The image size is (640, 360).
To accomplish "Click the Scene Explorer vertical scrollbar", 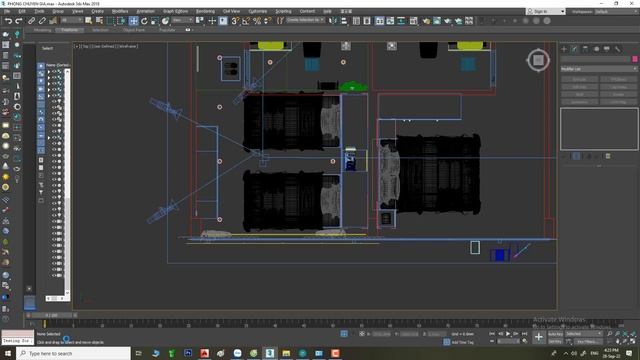I will (x=67, y=182).
